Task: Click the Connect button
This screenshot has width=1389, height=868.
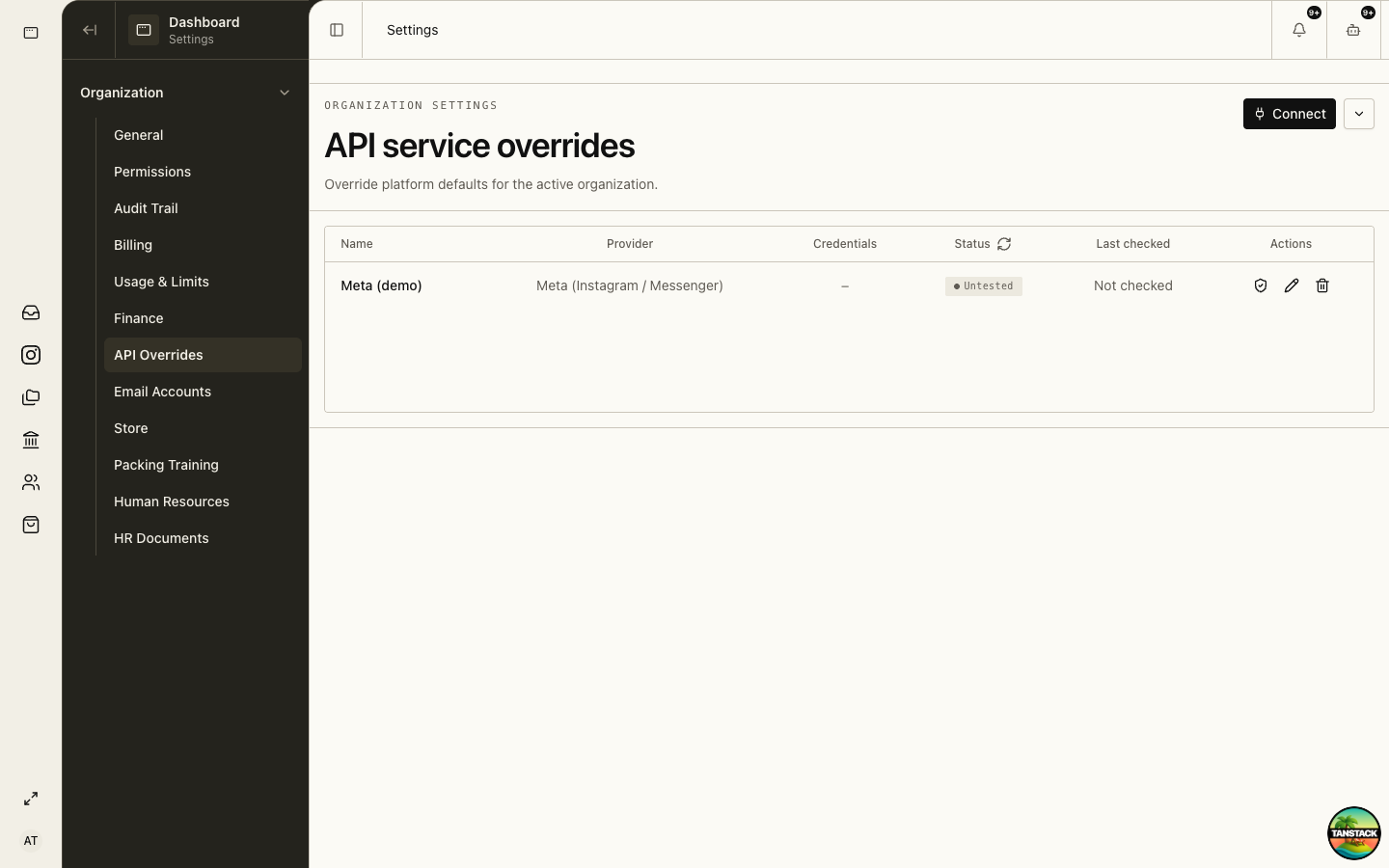Action: 1290,114
